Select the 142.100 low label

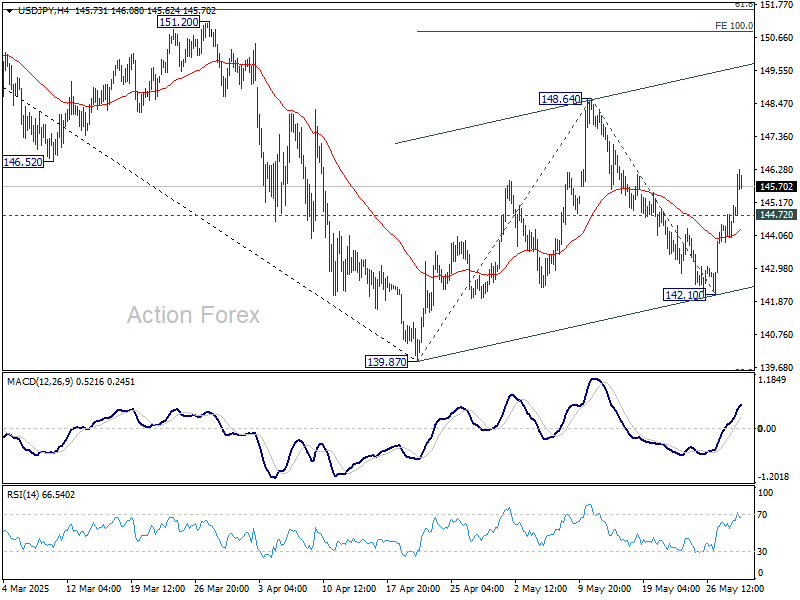tap(684, 295)
